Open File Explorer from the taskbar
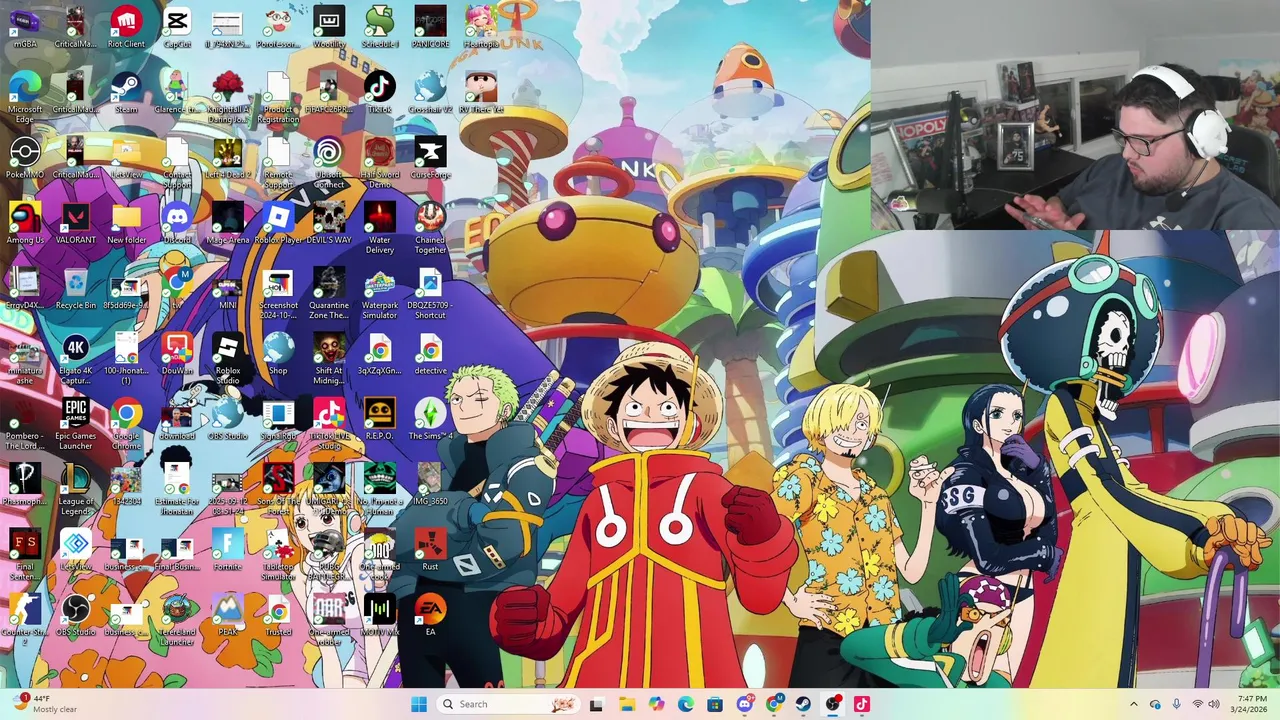 tap(627, 704)
